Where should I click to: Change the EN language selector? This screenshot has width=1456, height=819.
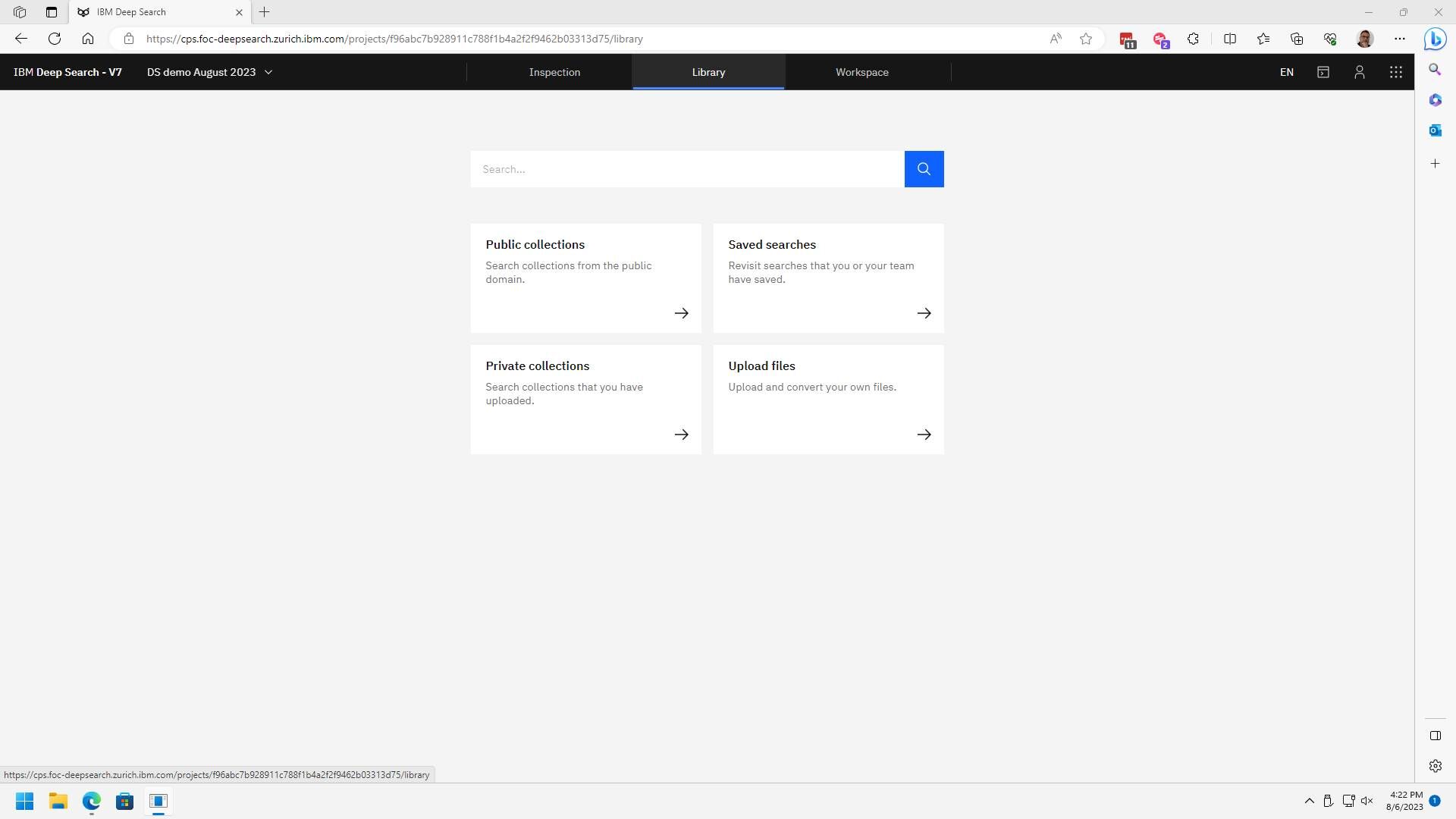coord(1286,72)
